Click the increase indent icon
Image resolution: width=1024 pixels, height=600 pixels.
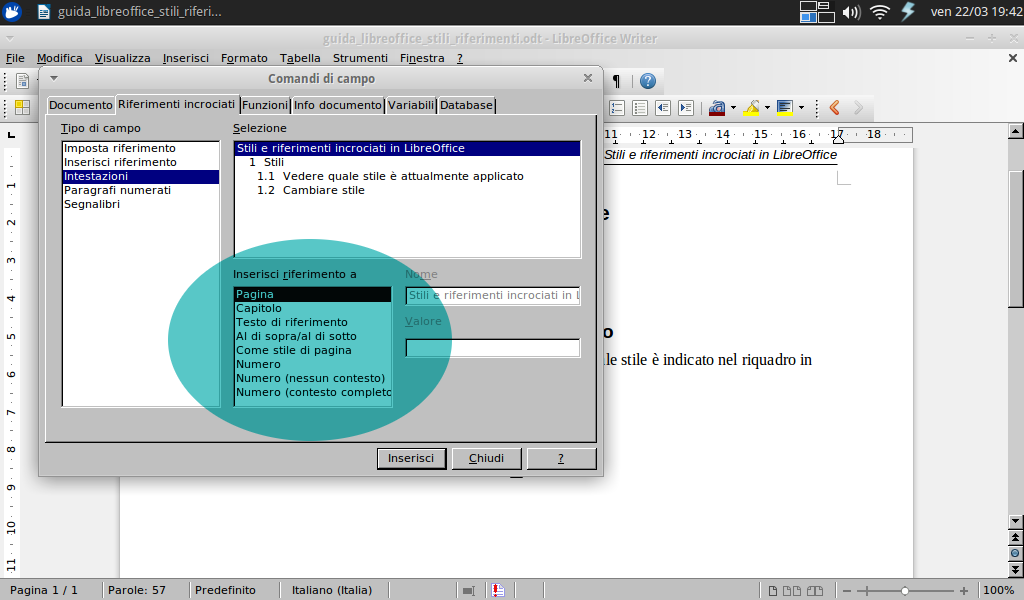click(x=686, y=108)
